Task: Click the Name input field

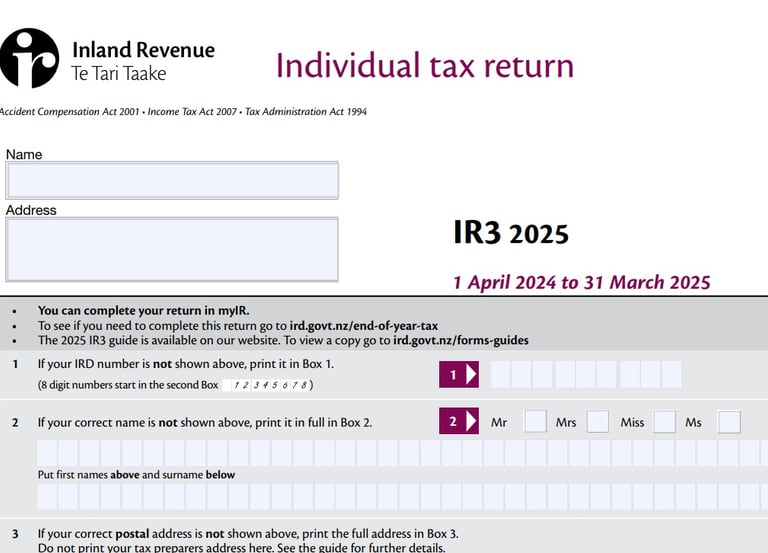Action: click(172, 180)
